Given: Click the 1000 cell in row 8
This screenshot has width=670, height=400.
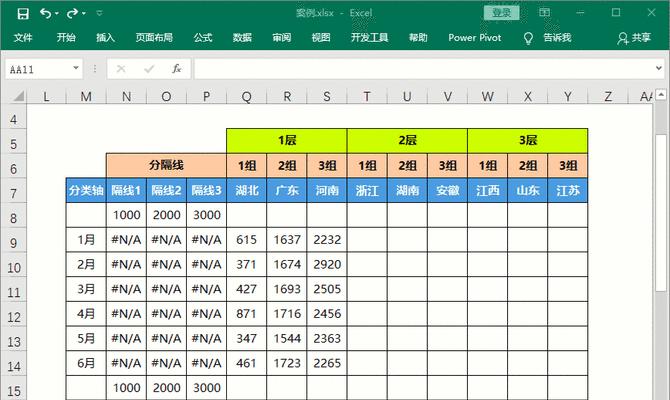Looking at the screenshot, I should click(126, 215).
